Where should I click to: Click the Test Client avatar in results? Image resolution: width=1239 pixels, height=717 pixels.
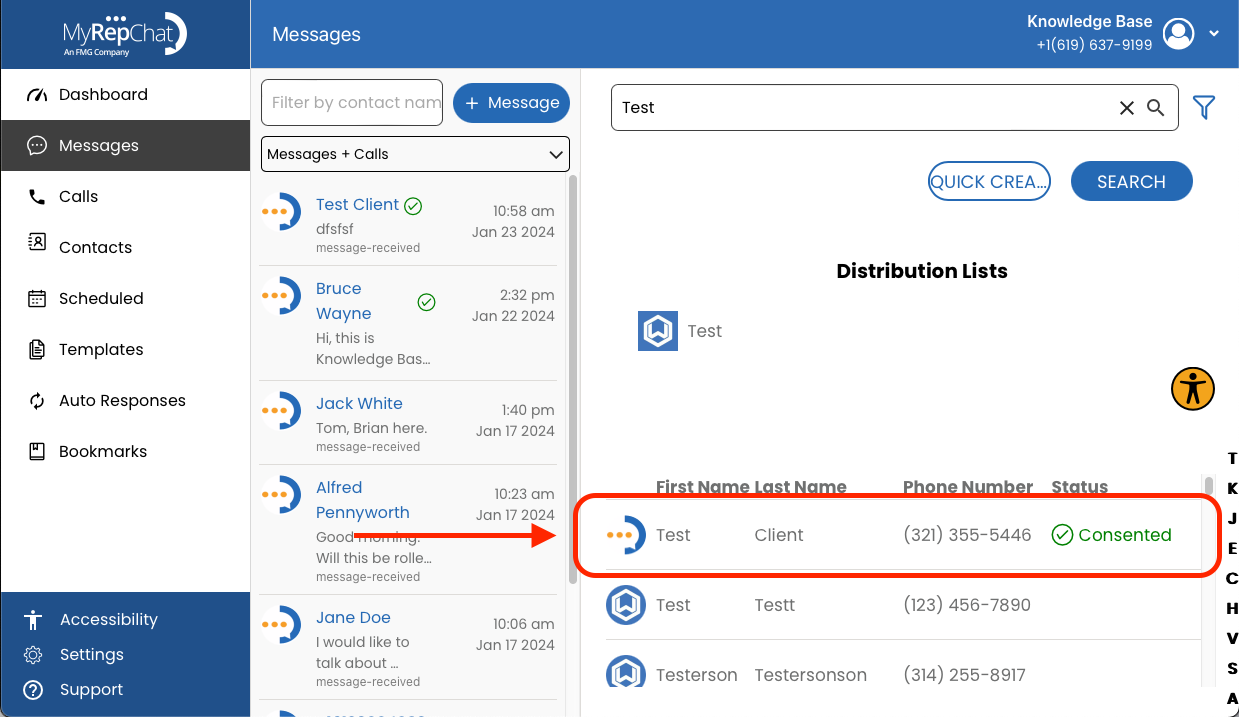click(x=627, y=535)
